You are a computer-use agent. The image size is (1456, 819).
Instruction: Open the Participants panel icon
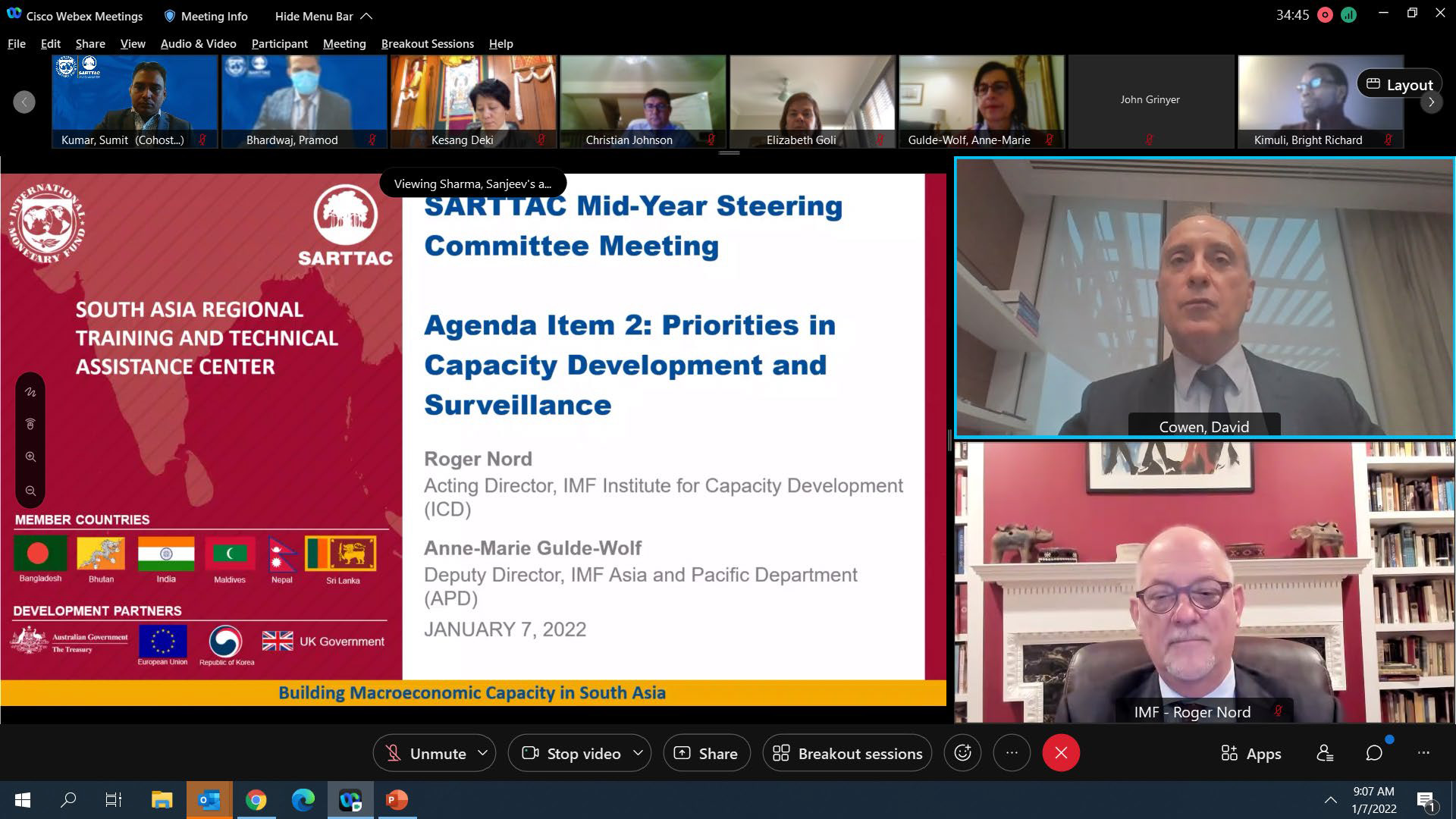[1325, 753]
